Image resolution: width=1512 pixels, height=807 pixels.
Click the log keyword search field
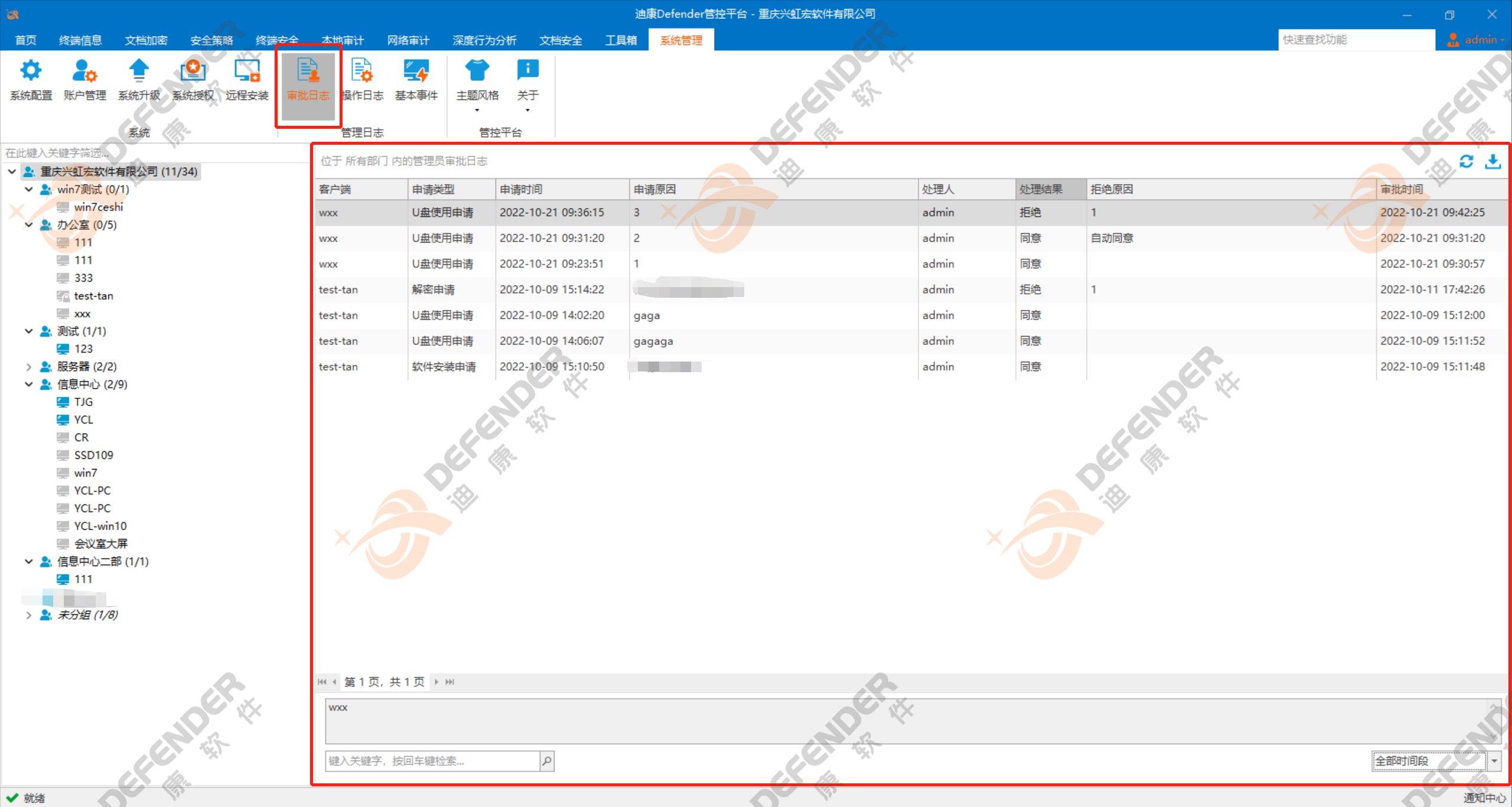432,760
